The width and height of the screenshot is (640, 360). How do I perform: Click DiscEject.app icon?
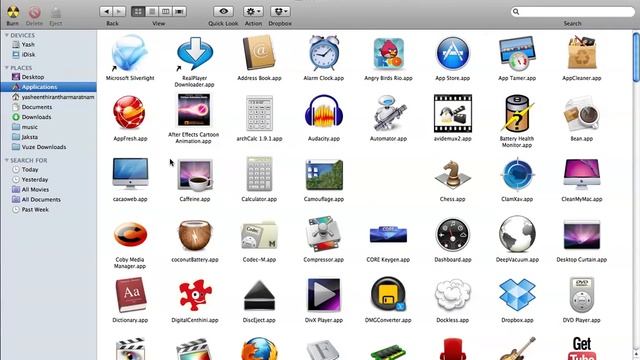point(259,296)
